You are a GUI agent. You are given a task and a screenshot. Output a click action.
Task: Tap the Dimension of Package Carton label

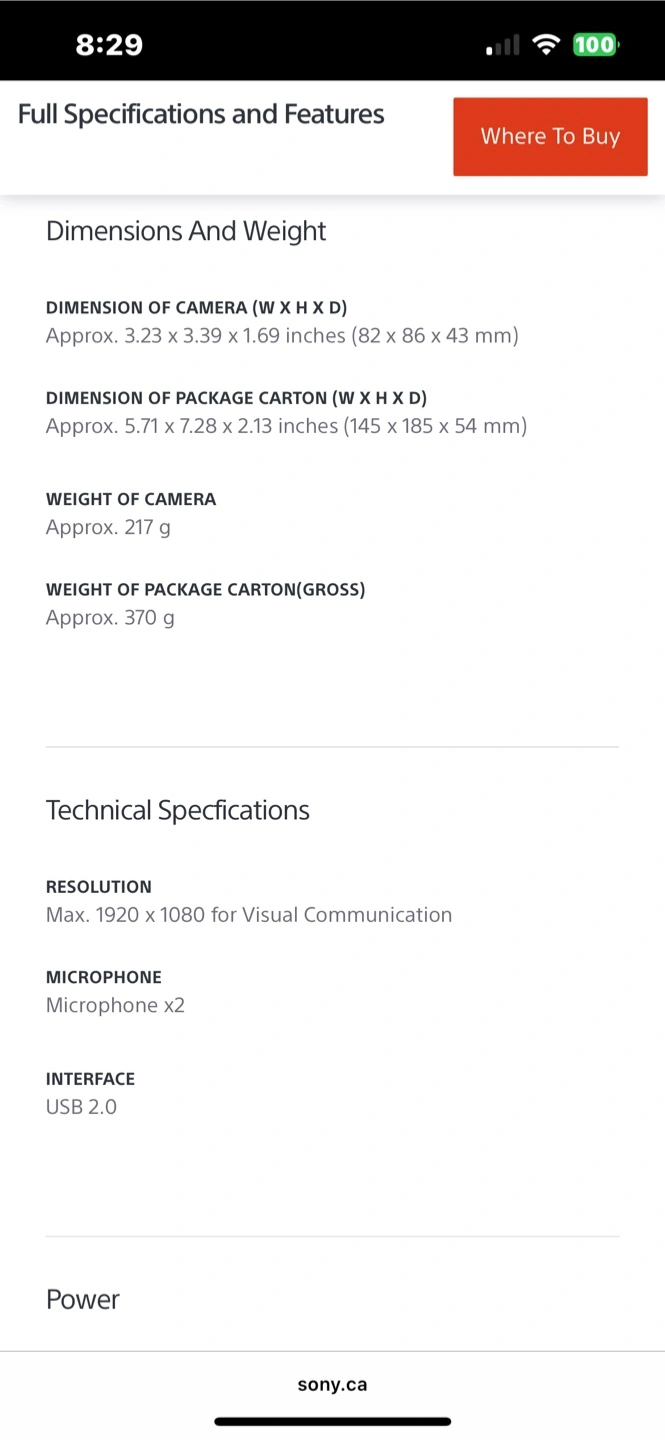236,398
